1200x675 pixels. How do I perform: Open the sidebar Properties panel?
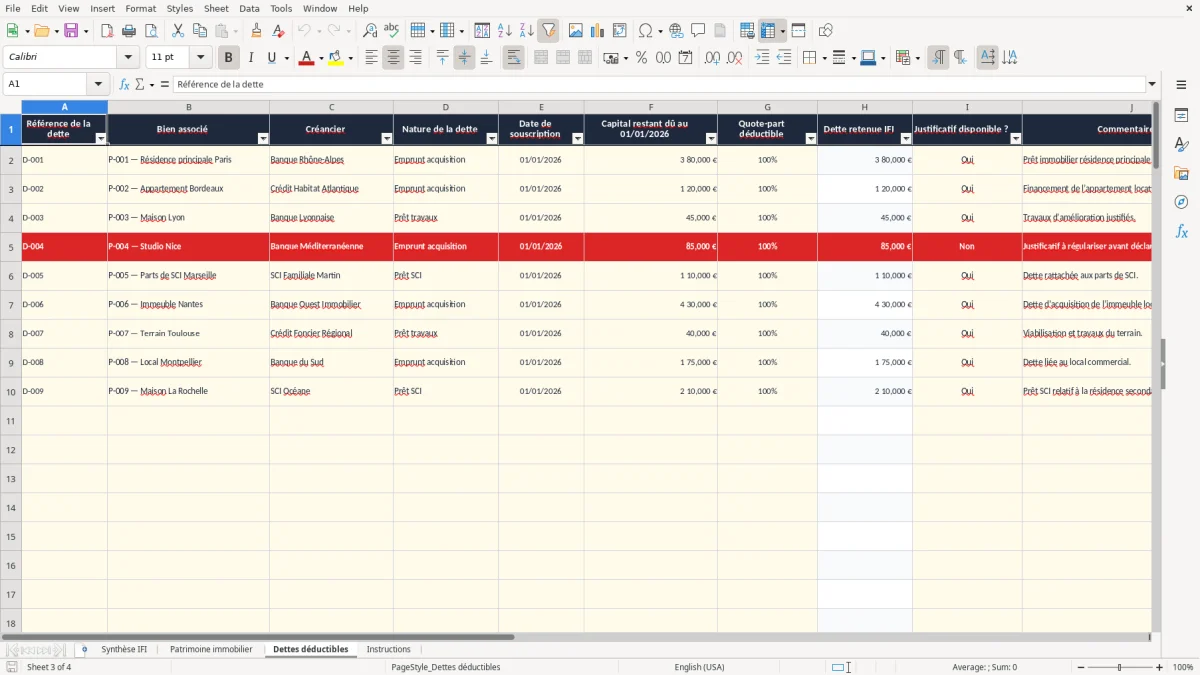pyautogui.click(x=1181, y=116)
